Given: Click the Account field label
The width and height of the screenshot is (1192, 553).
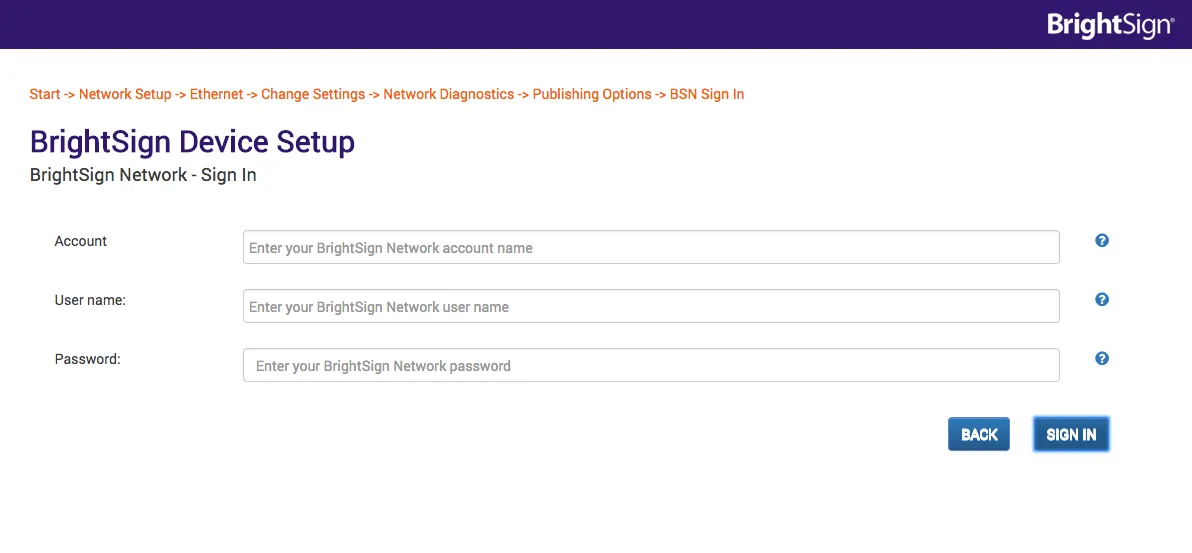Looking at the screenshot, I should click(81, 241).
